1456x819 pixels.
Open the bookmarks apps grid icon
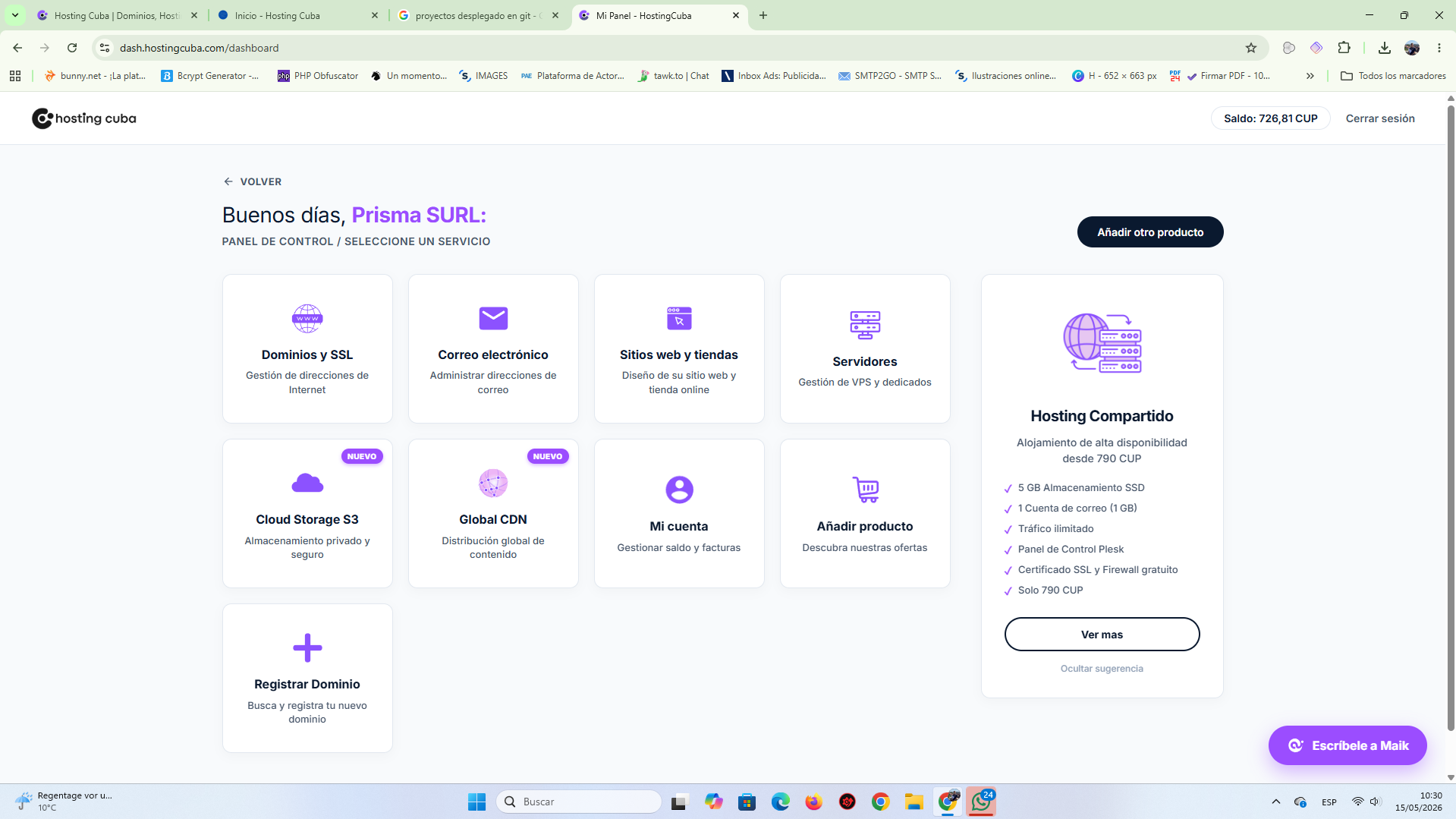(15, 76)
